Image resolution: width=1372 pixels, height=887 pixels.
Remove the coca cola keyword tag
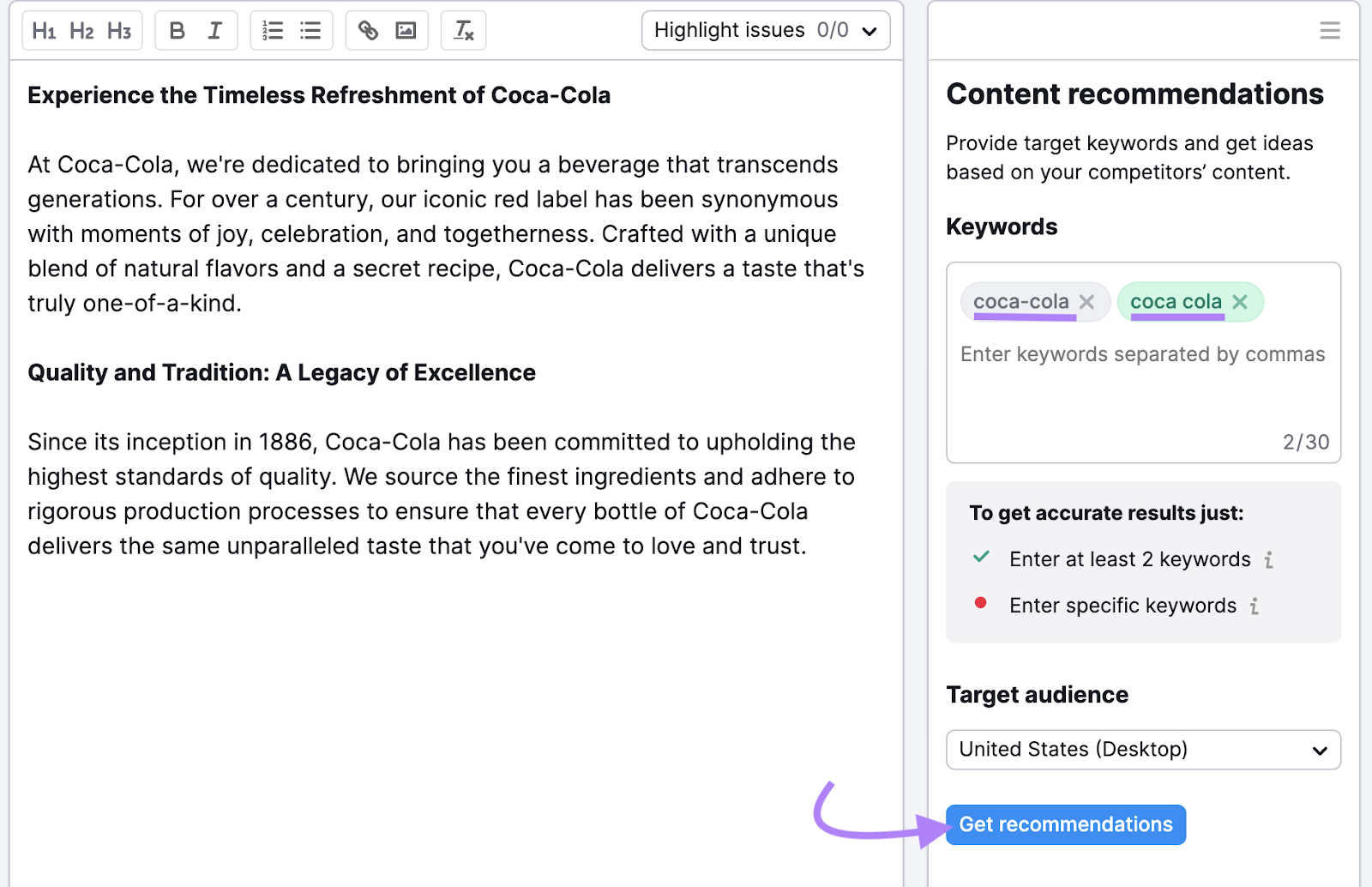1240,302
